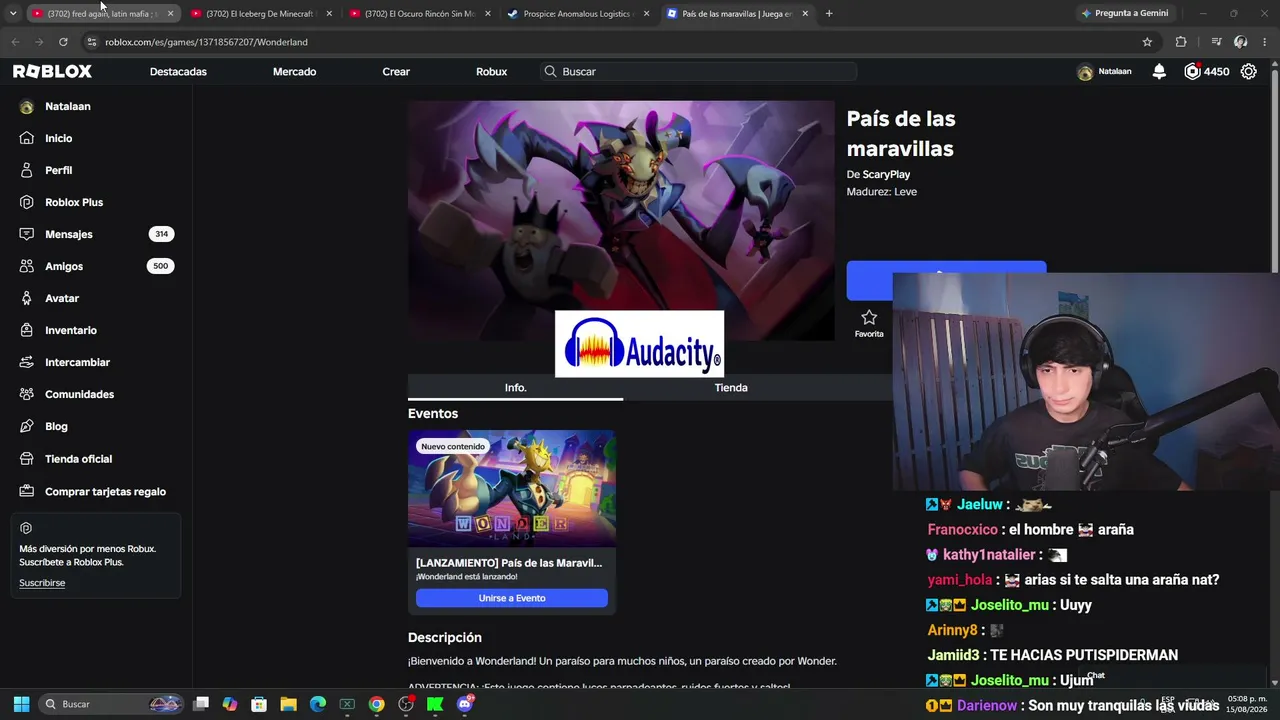Click the Suscribirse link for Roblox Plus
The image size is (1280, 720).
tap(42, 583)
